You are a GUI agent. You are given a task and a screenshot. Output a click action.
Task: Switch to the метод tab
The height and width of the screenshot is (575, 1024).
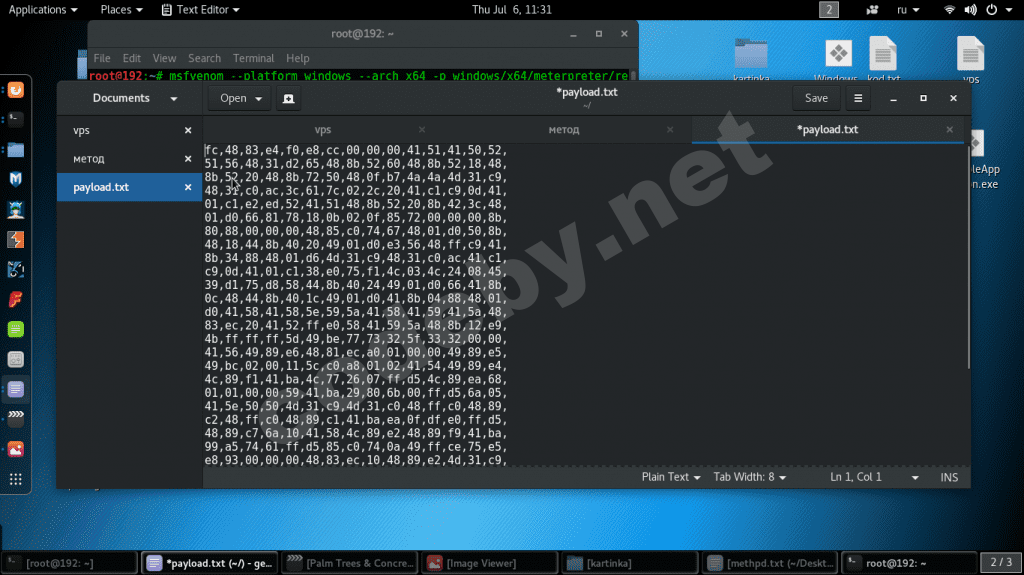point(564,130)
